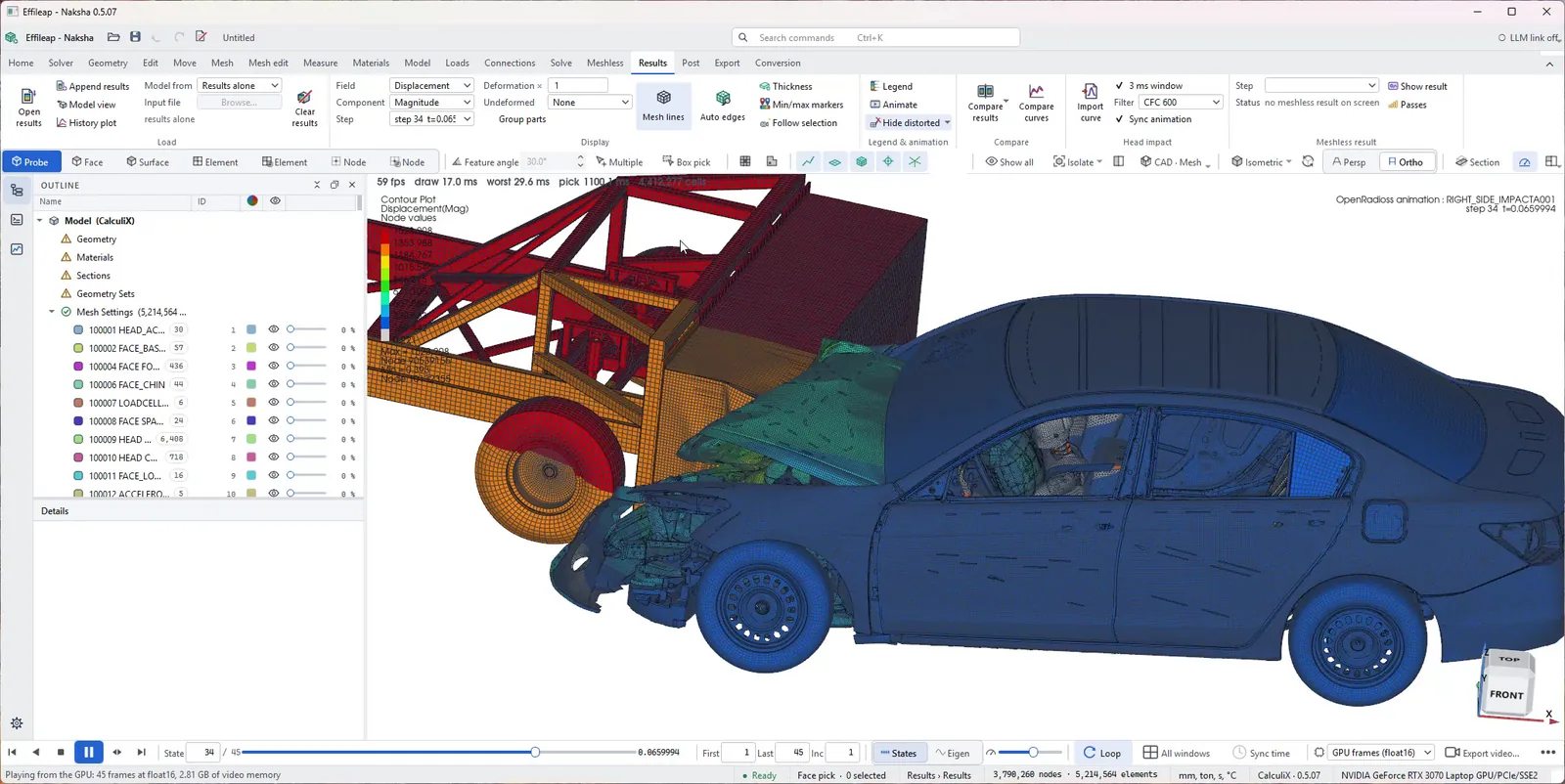The height and width of the screenshot is (784, 1565).
Task: Select the Probe tool
Action: coord(30,162)
